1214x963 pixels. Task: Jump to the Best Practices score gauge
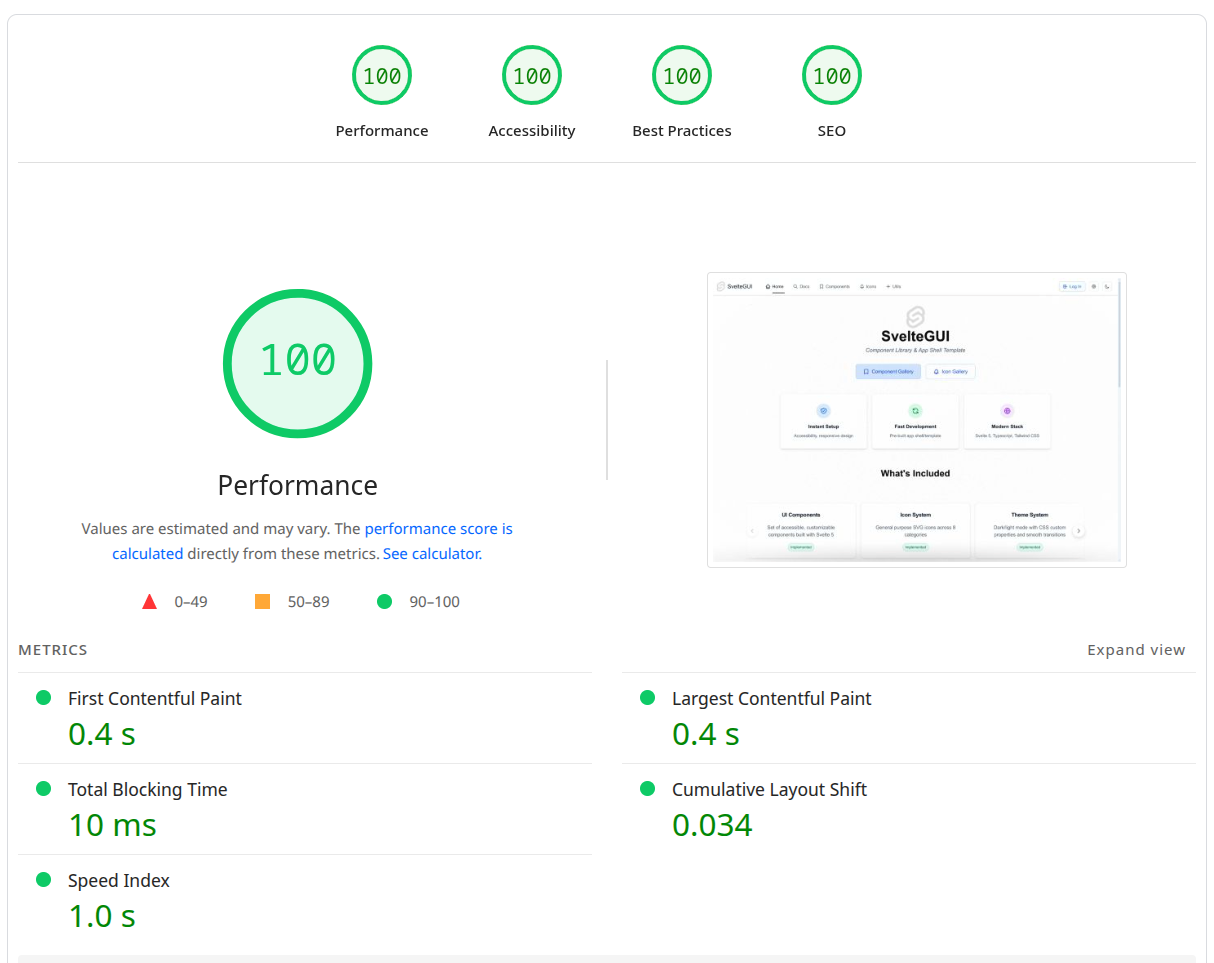click(682, 76)
